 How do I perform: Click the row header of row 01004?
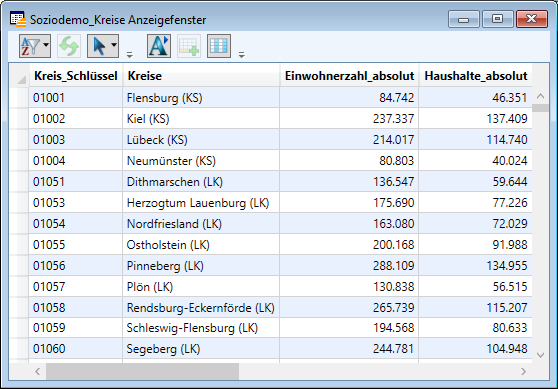(x=20, y=161)
